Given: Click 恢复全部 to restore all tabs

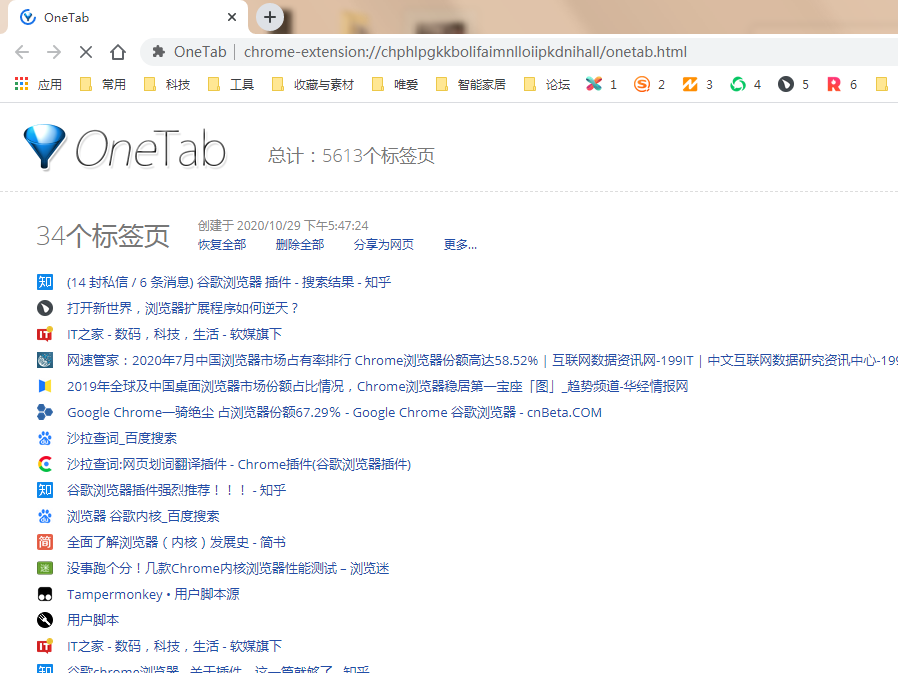Looking at the screenshot, I should coord(222,245).
